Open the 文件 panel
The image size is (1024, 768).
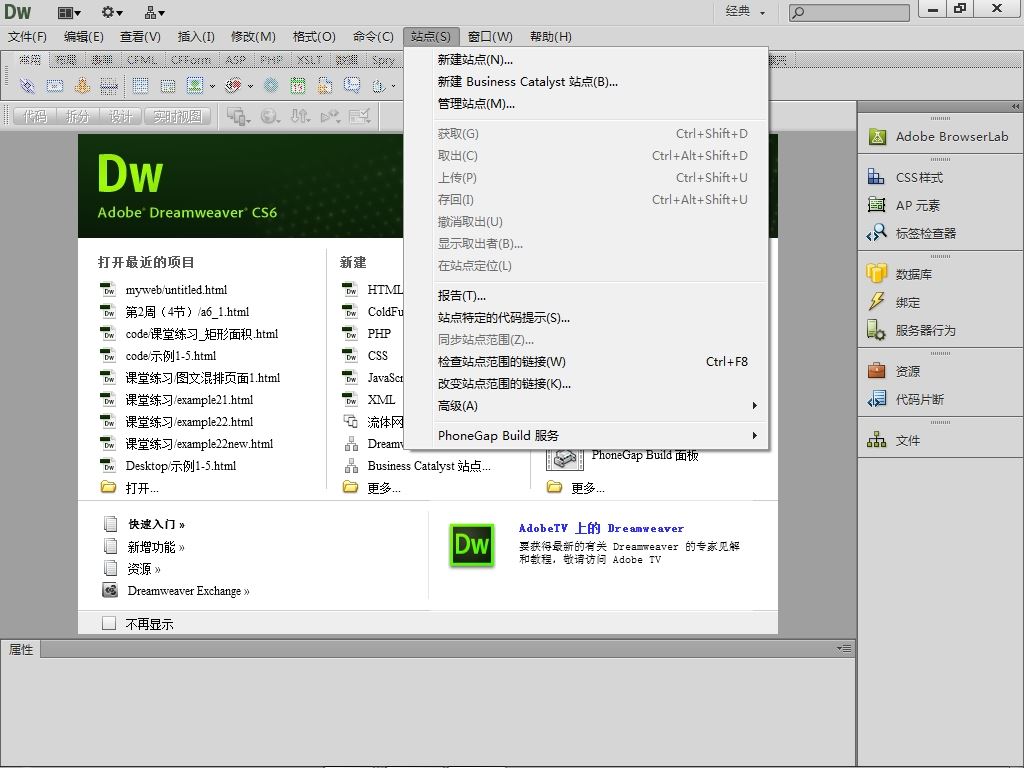pos(893,440)
